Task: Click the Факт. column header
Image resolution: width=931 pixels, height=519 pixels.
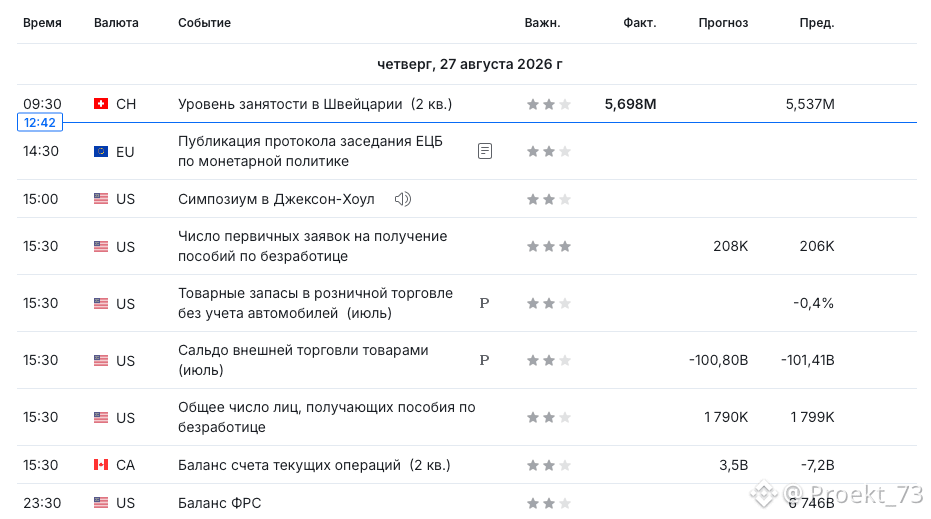Action: click(639, 23)
